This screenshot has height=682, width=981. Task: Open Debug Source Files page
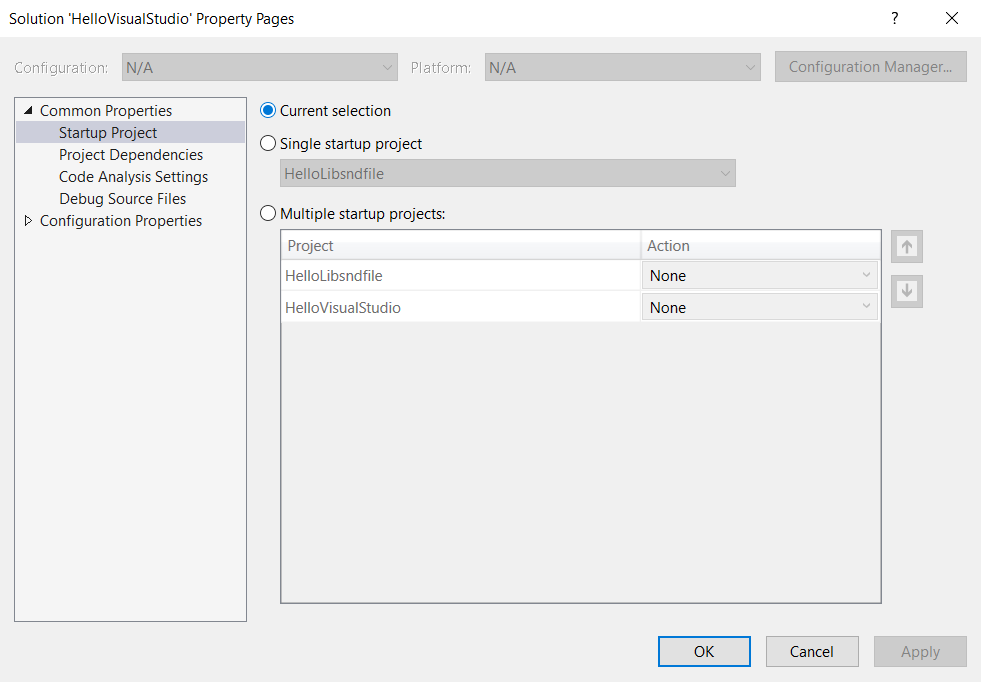pyautogui.click(x=123, y=198)
